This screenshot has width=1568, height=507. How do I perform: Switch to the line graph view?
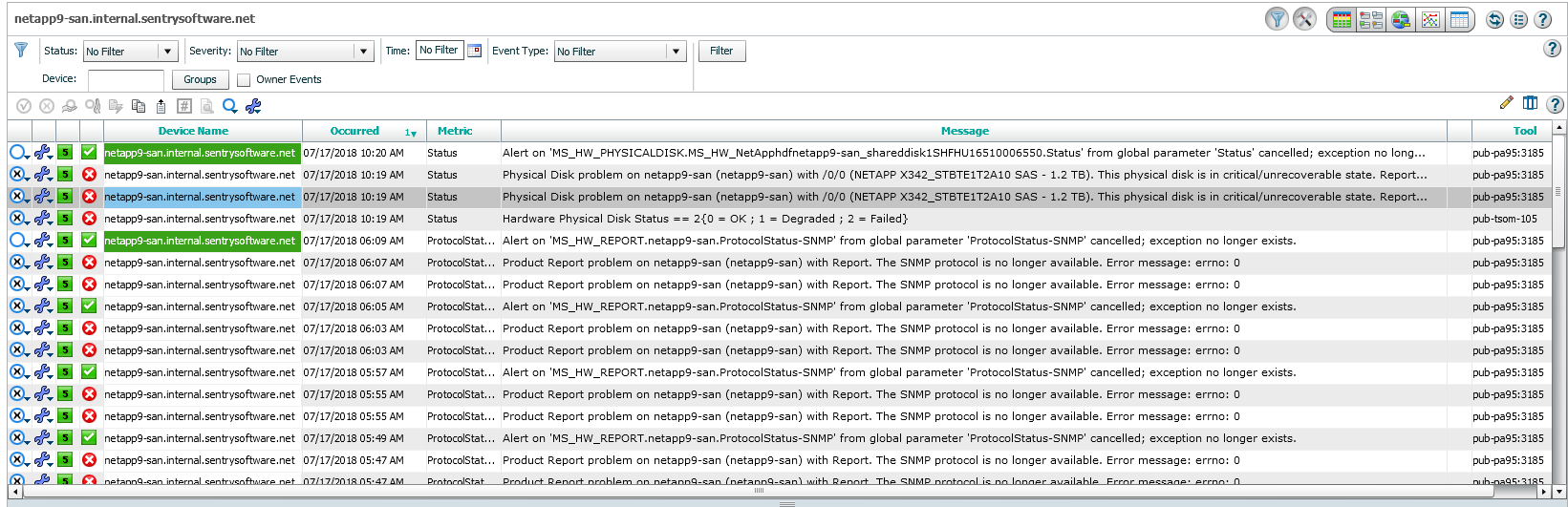pos(1430,20)
